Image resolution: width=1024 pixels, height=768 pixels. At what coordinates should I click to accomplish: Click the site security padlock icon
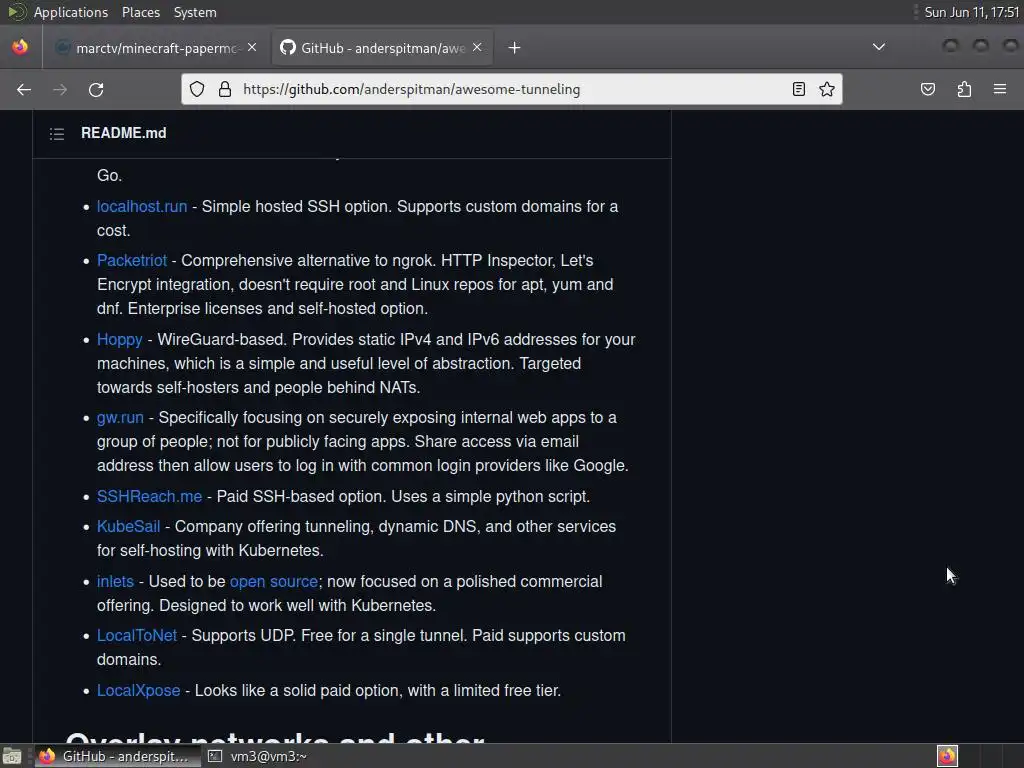225,89
